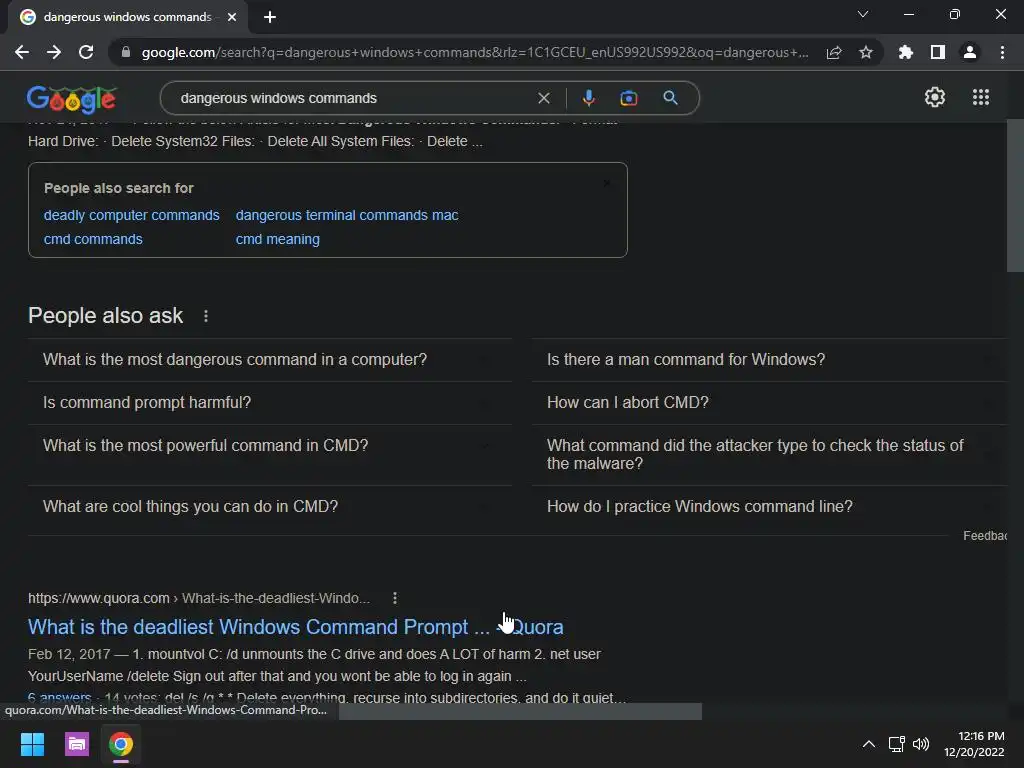The image size is (1024, 768).
Task: Click the browser address bar
Action: point(475,52)
